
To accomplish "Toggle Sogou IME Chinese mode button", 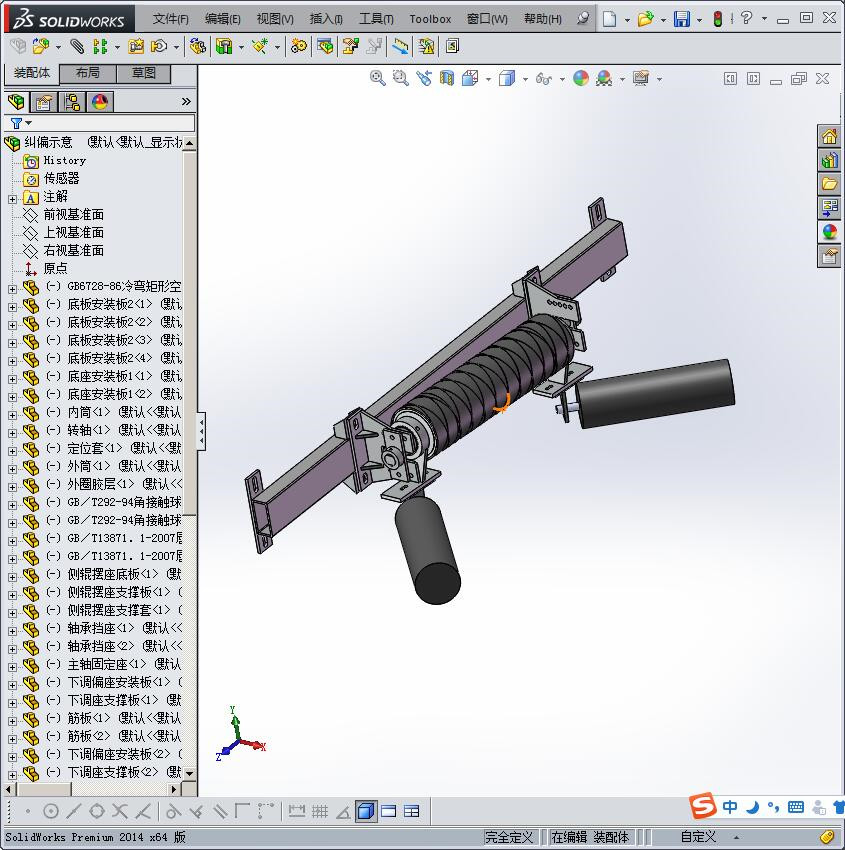I will (730, 807).
